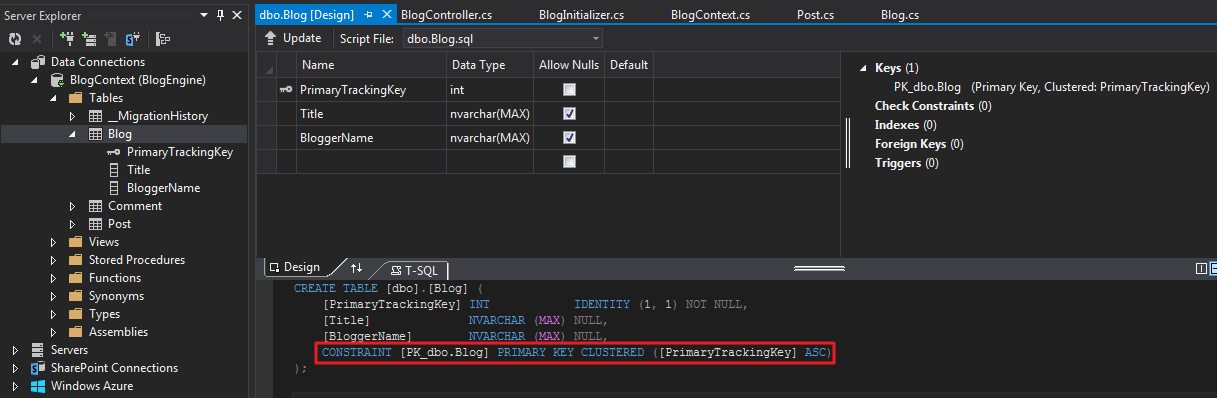Toggle Allow Nulls for BloggerName column
This screenshot has width=1217, height=398.
(x=569, y=138)
